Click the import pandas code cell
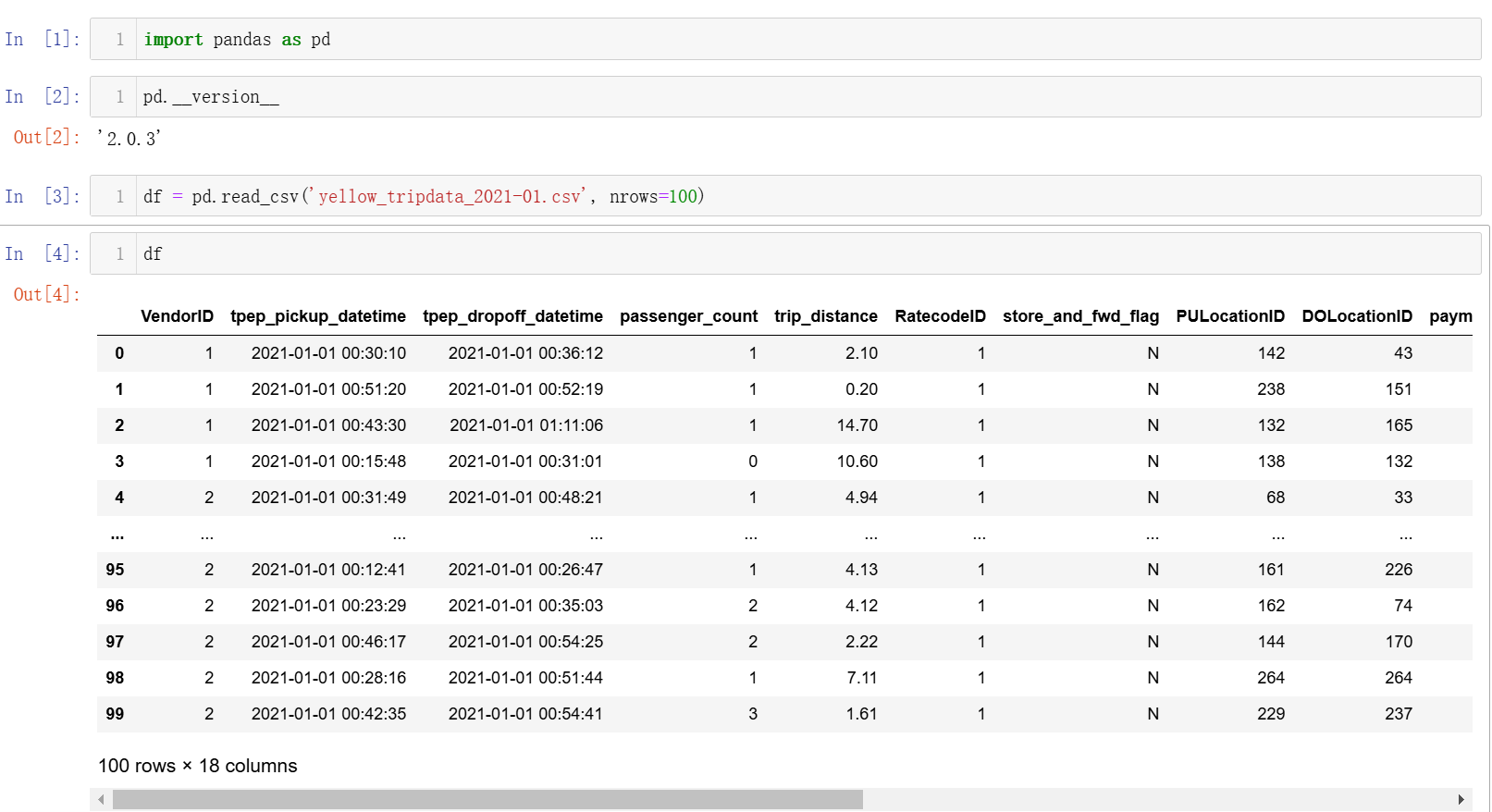Screen dimensions: 1492x812 785,39
